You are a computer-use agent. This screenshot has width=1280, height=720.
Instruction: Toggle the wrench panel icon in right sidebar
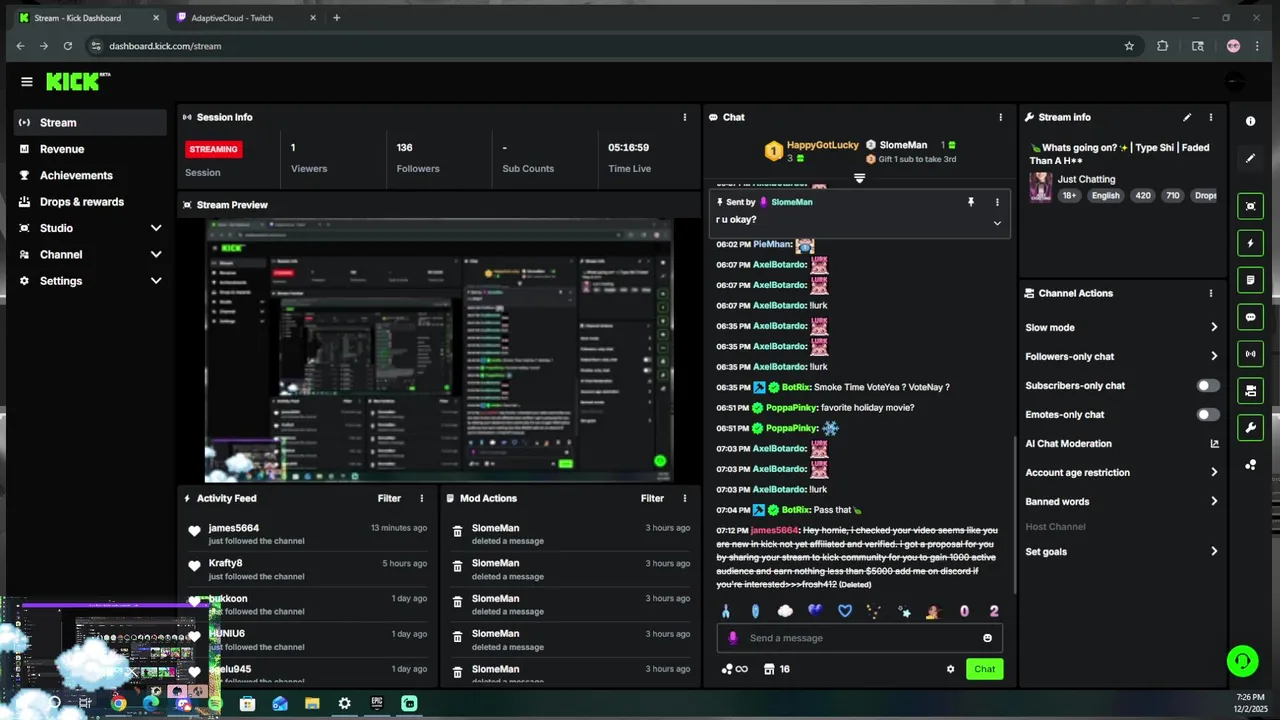tap(1250, 428)
